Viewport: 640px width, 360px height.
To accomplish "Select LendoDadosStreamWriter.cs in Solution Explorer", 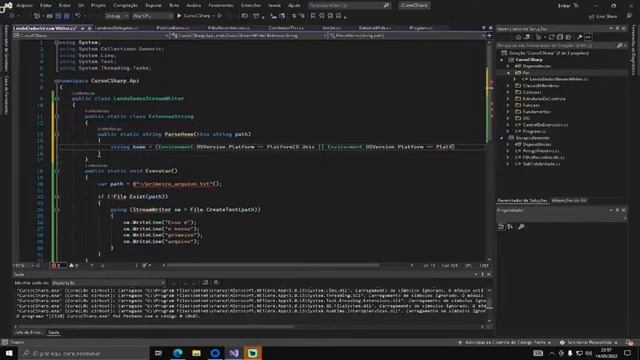I will click(x=558, y=79).
